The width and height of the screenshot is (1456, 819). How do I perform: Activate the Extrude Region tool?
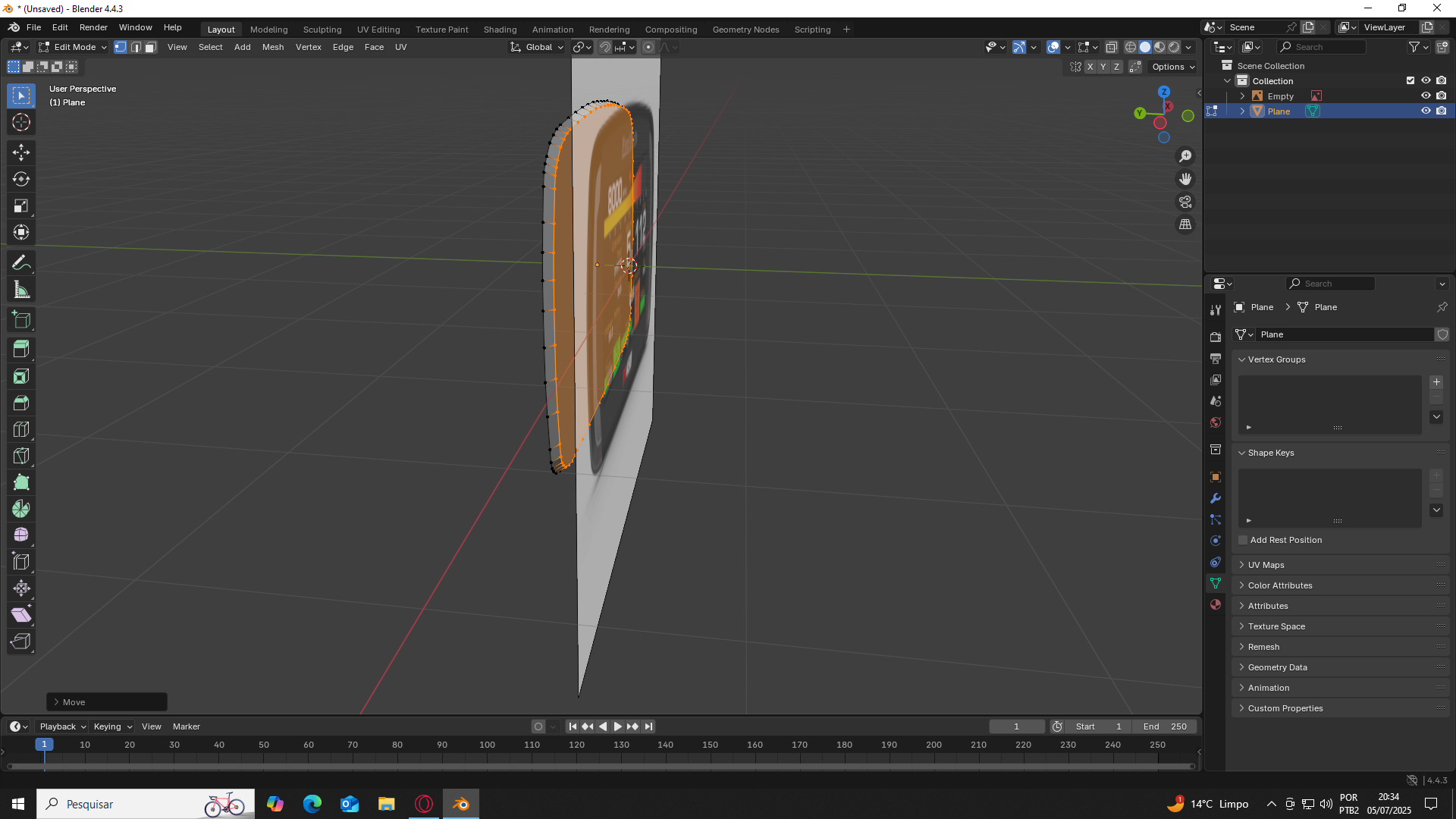pos(21,350)
